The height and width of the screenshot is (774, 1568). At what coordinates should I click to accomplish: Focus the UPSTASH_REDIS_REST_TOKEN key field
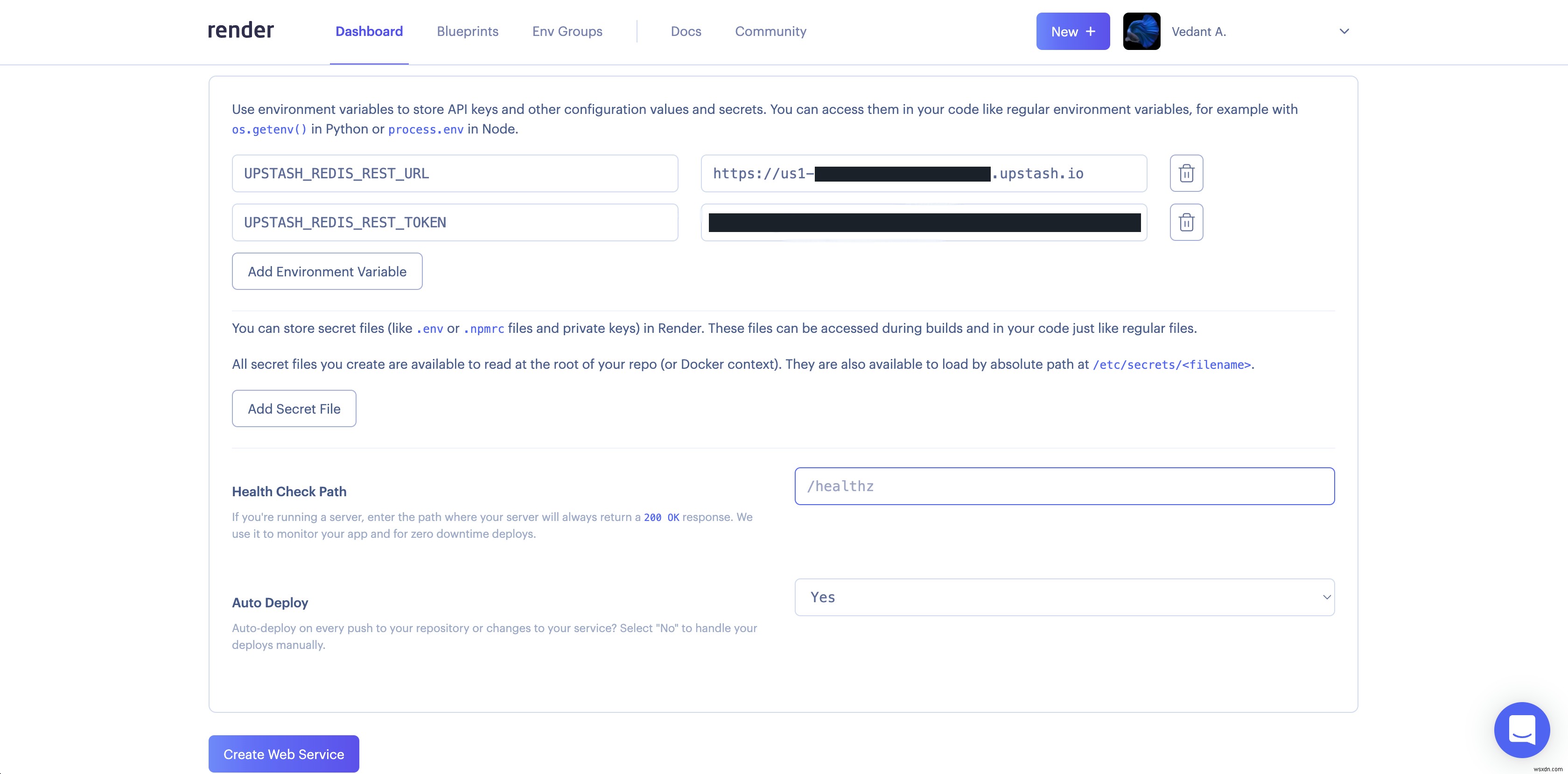tap(455, 222)
